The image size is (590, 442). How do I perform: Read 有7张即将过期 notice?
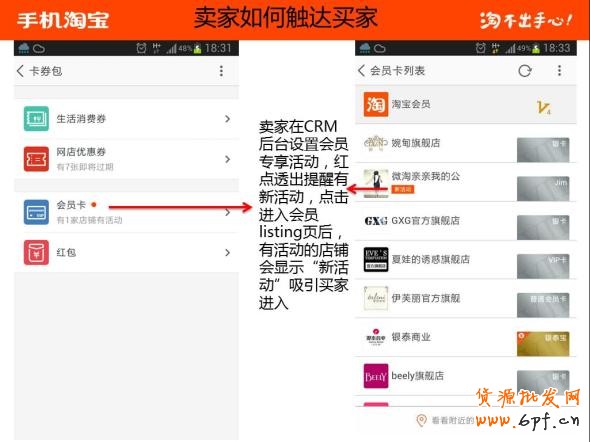click(85, 167)
